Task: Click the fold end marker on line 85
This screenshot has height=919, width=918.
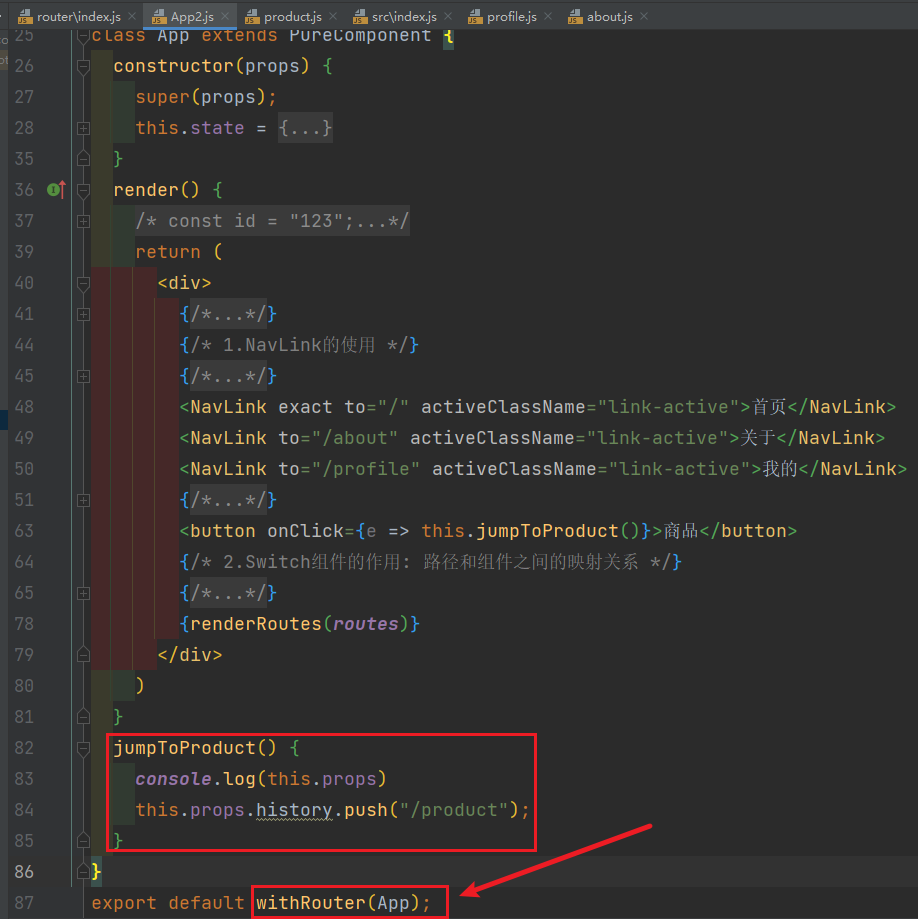Action: (83, 841)
